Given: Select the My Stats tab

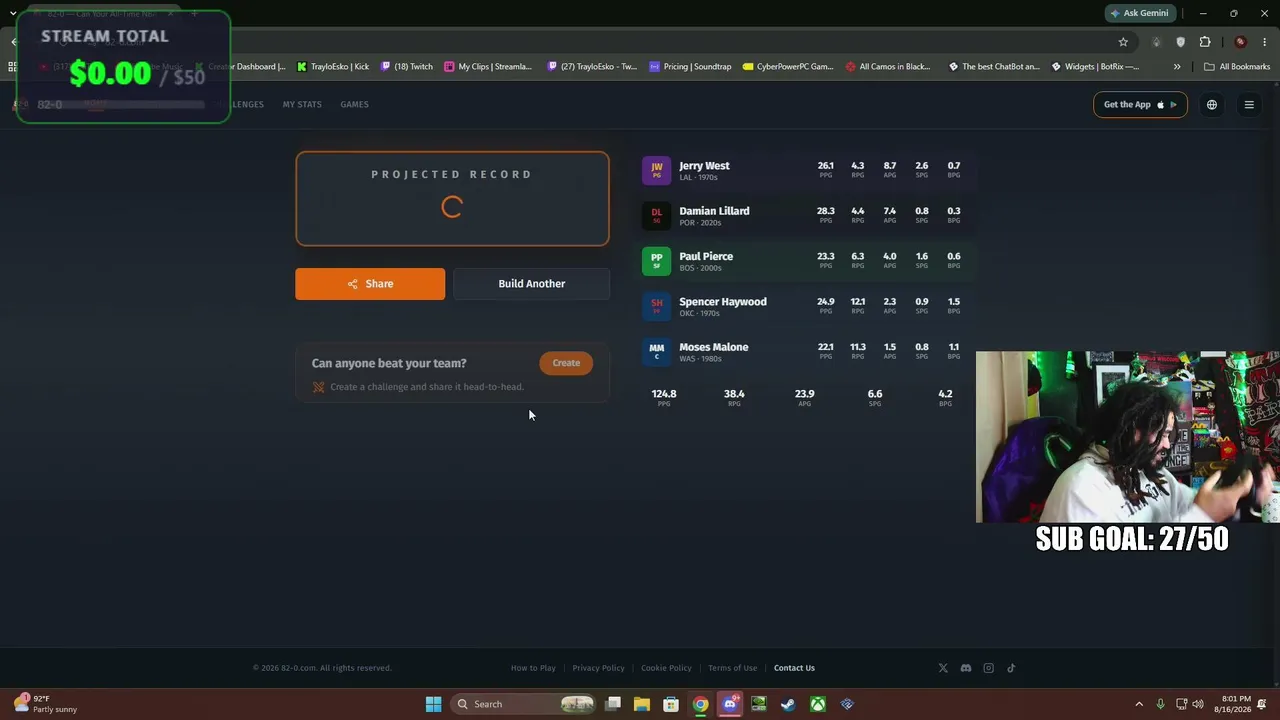Looking at the screenshot, I should (302, 105).
